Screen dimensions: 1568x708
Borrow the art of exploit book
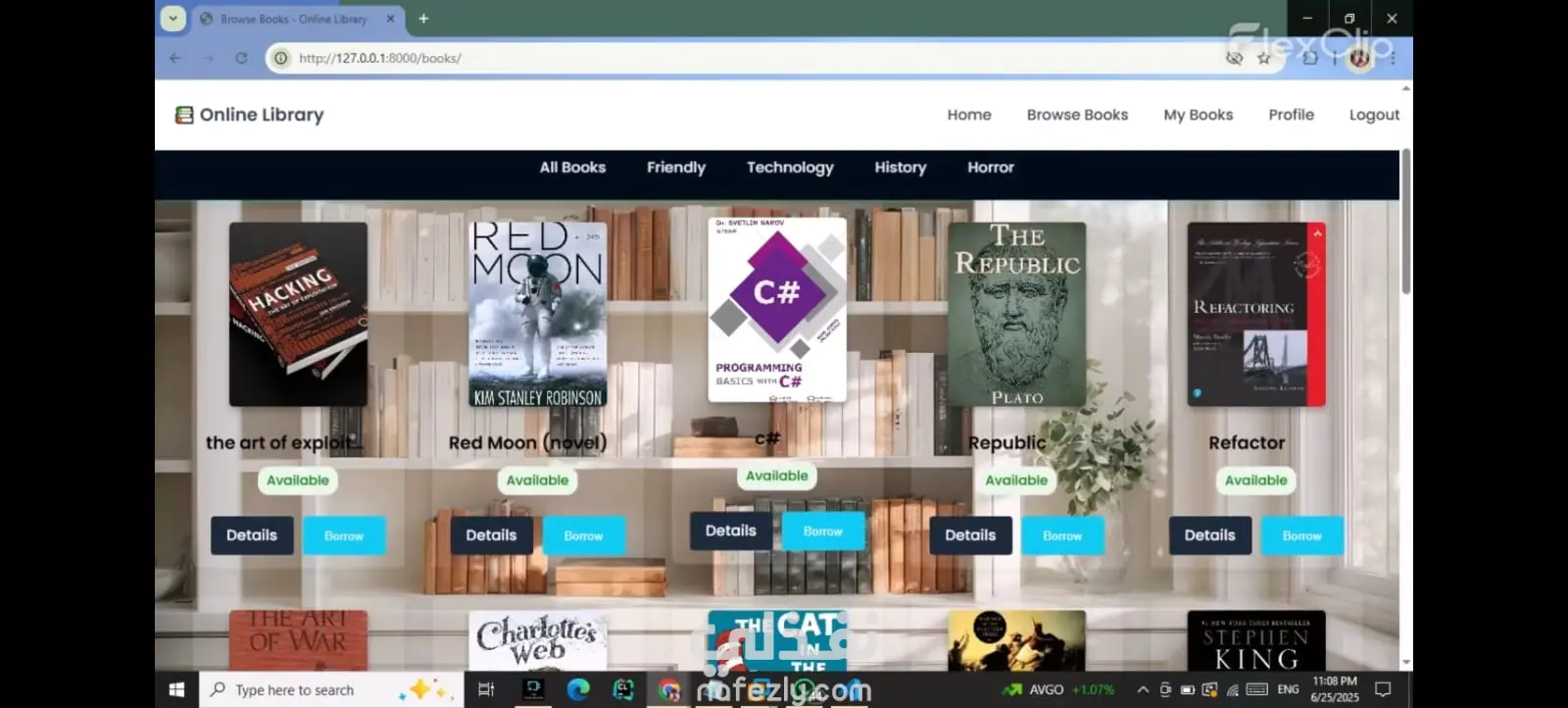click(344, 535)
